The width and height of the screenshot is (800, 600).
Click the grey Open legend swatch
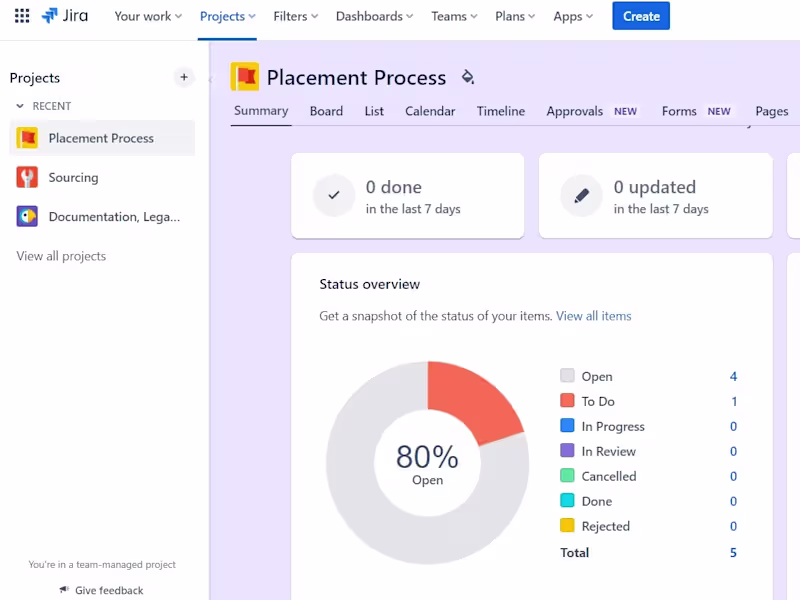(567, 376)
